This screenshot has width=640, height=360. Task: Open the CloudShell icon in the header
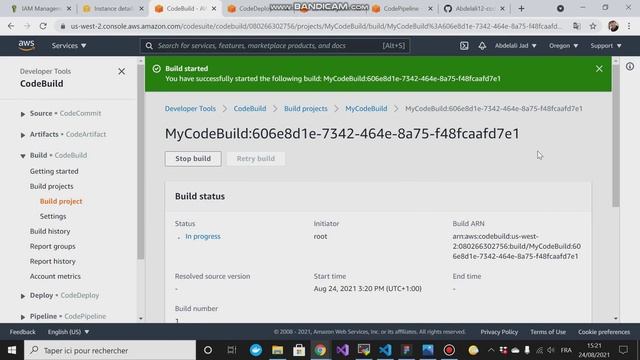(464, 46)
